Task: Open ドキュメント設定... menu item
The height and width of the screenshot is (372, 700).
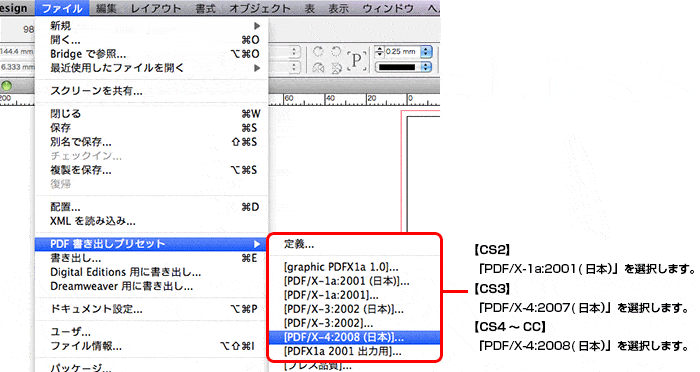Action: [x=152, y=309]
